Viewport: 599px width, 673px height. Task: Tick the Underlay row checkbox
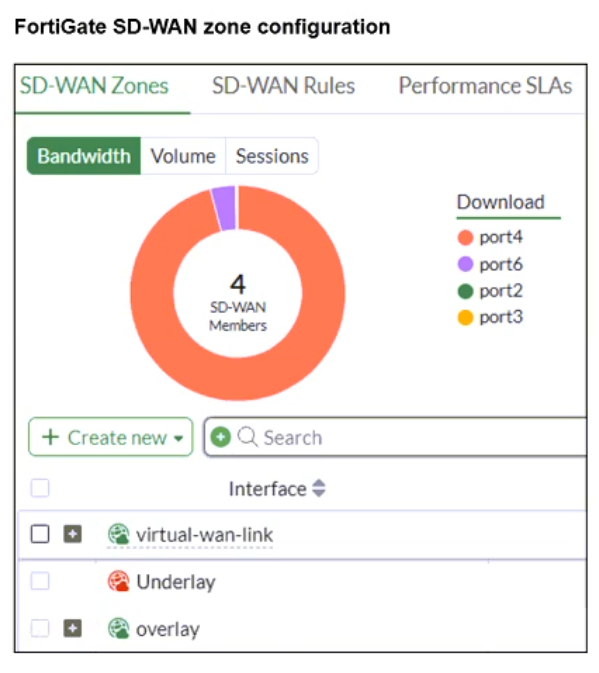tap(40, 581)
